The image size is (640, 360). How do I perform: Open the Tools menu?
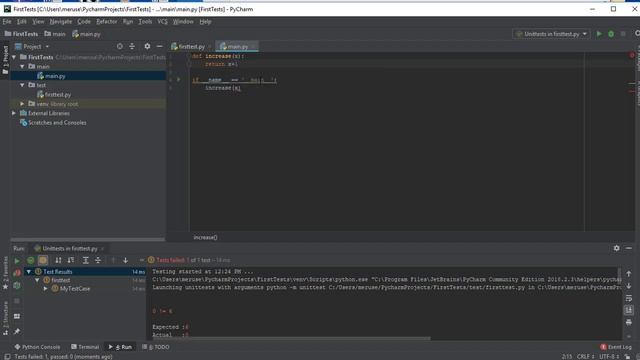point(145,22)
